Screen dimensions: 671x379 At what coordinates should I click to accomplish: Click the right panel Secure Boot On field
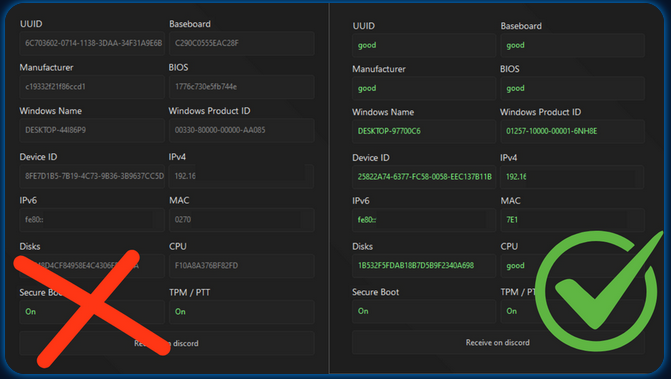click(424, 311)
